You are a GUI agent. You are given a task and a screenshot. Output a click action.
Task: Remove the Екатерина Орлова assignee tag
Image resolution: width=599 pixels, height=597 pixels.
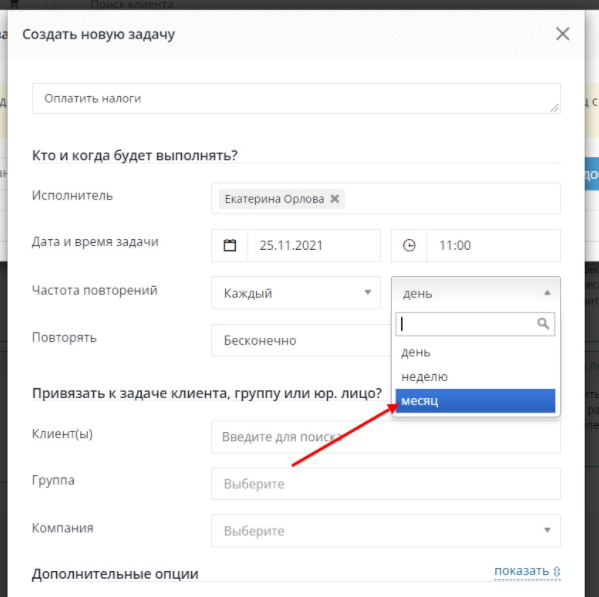(x=335, y=199)
